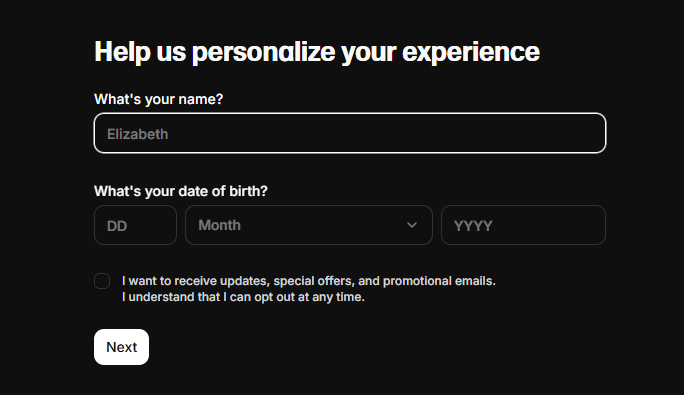Viewport: 684px width, 395px height.
Task: Proceed by clicking the white Next button
Action: tap(121, 347)
